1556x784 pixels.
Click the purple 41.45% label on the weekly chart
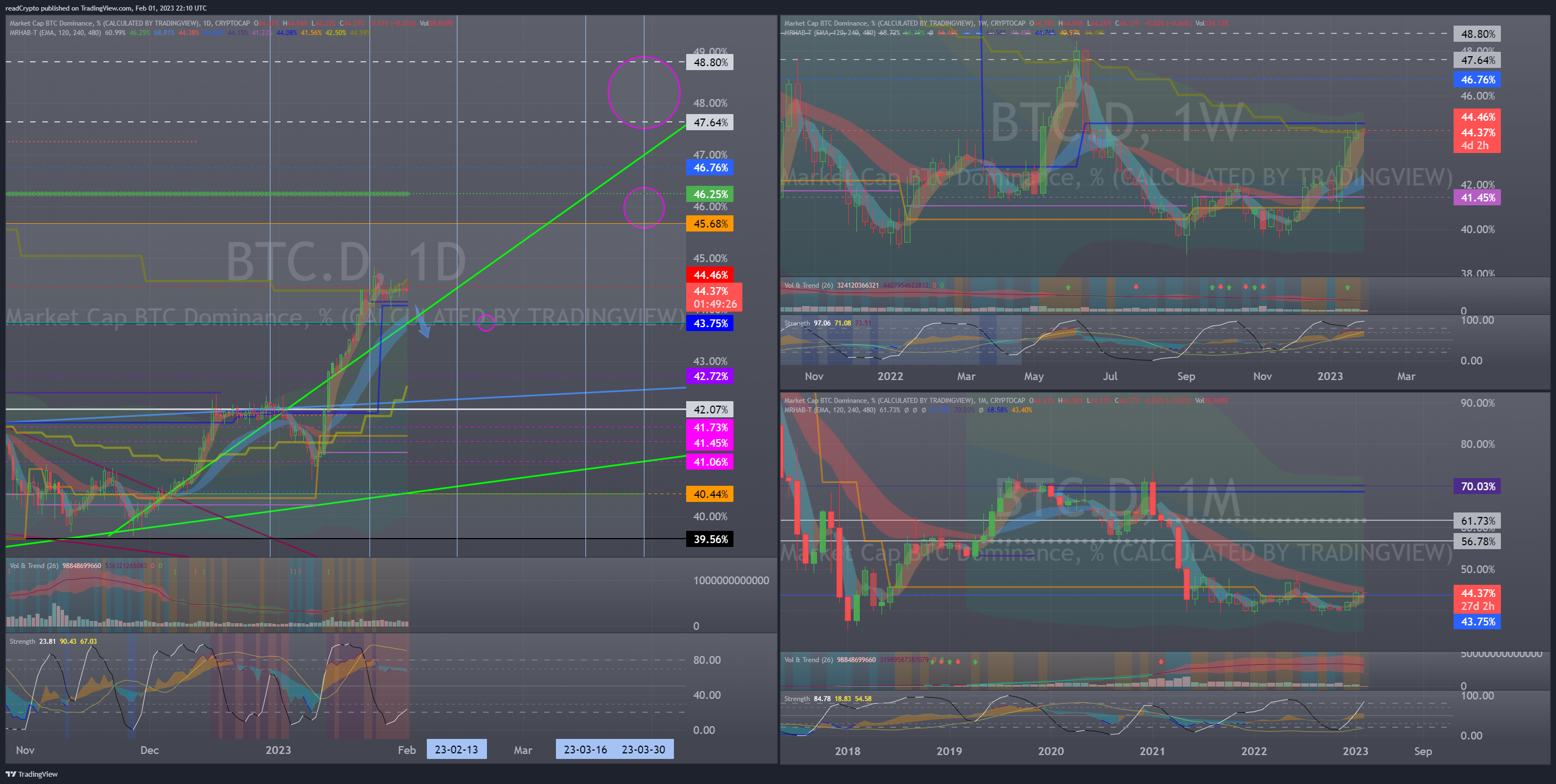[1478, 198]
